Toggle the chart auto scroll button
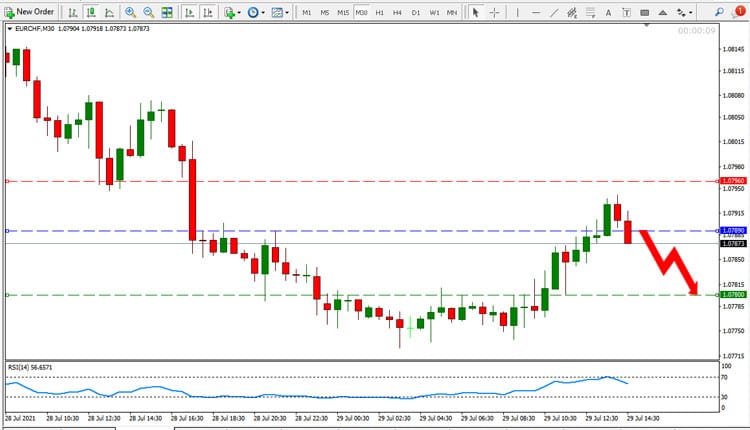Viewport: 750px width, 430px height. (190, 12)
